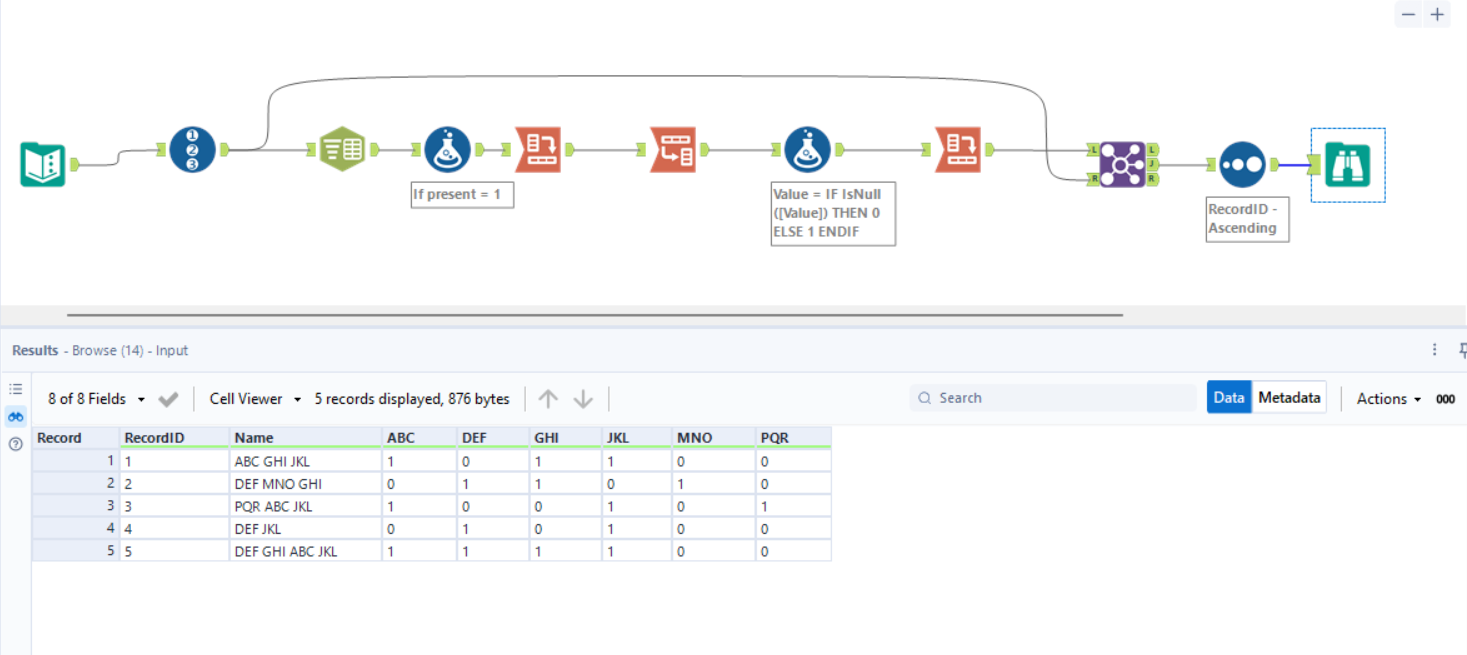Select the Sort tool labeled 'RecordID - Ascending'

1243,163
